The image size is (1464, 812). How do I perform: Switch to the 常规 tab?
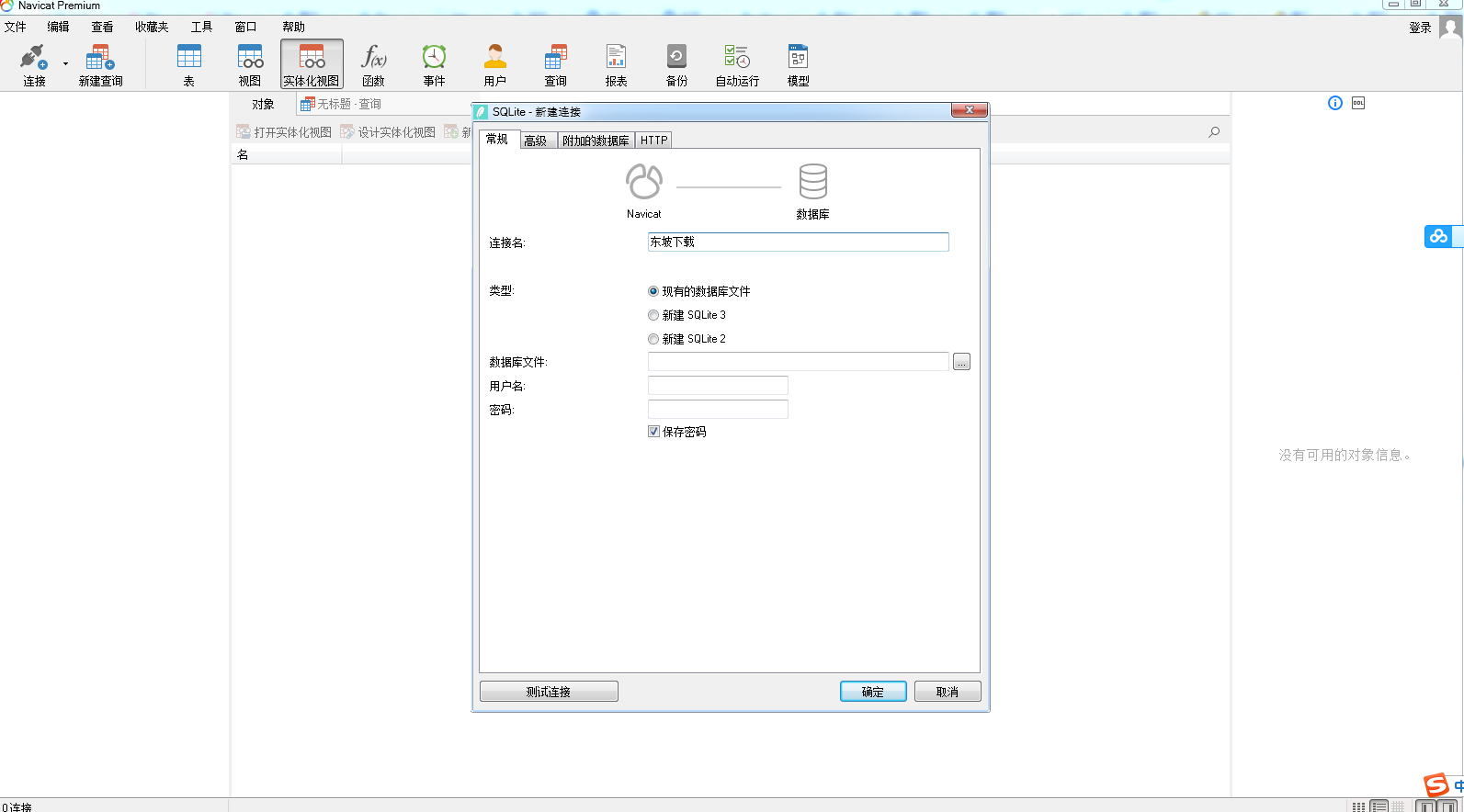point(497,139)
